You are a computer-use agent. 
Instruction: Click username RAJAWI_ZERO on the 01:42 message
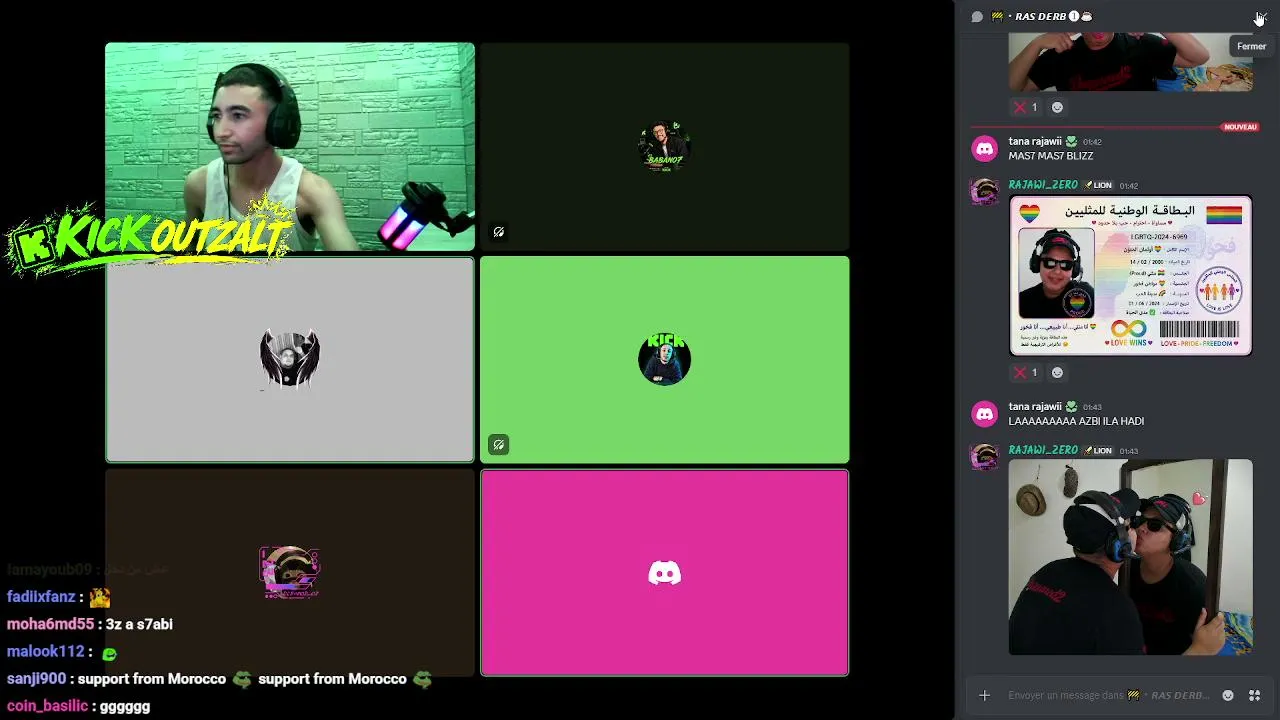[1043, 185]
